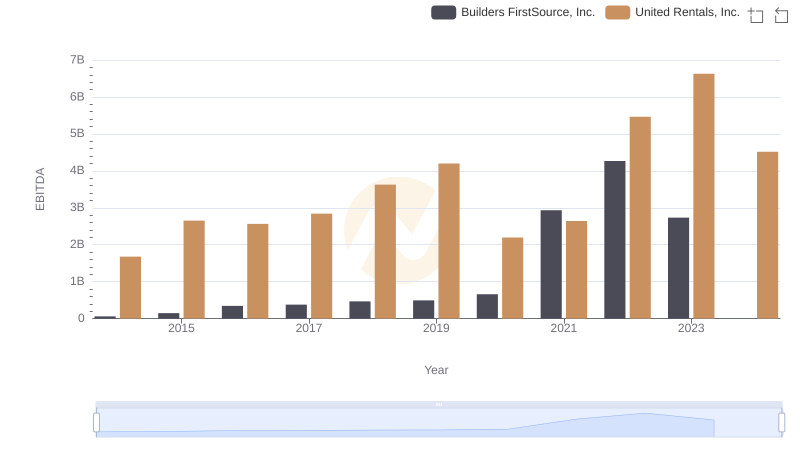Click United Rentals bar for 2021

coord(577,270)
